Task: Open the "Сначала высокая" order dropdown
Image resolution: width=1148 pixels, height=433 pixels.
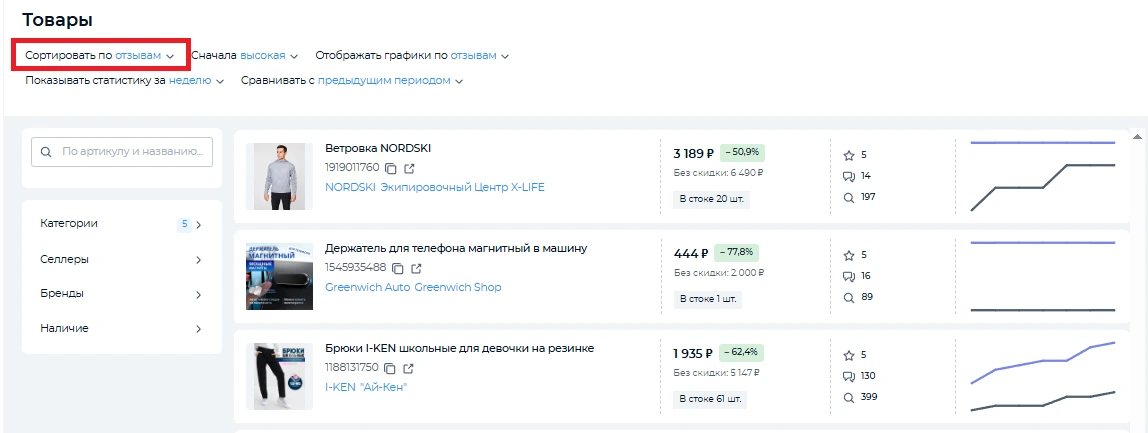Action: coord(245,56)
